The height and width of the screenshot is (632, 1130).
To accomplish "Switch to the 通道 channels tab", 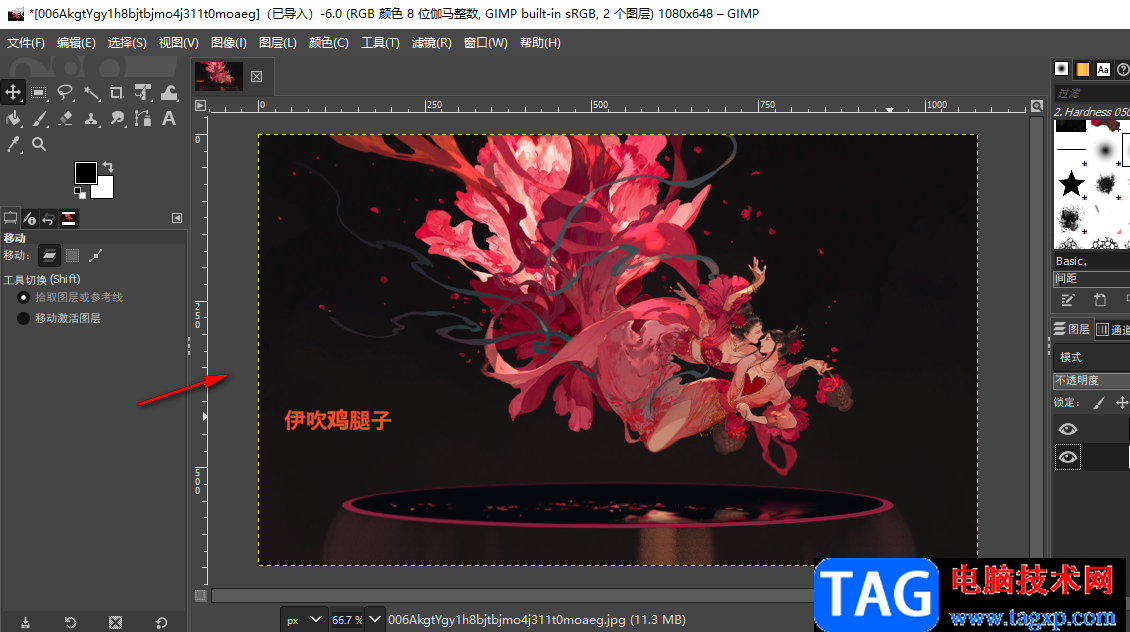I will click(x=1113, y=329).
